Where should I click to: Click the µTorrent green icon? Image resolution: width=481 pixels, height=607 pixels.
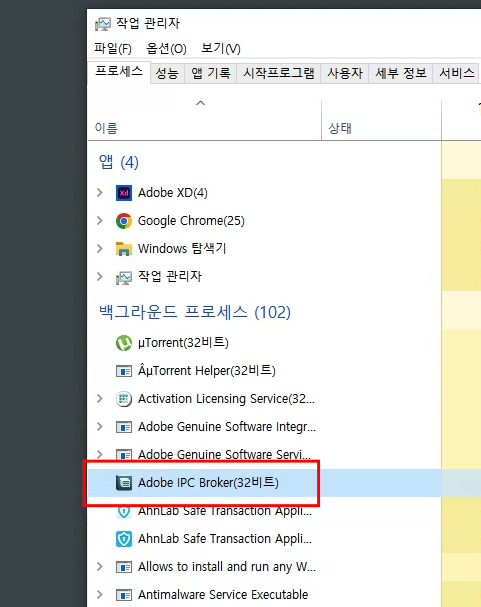click(x=124, y=343)
